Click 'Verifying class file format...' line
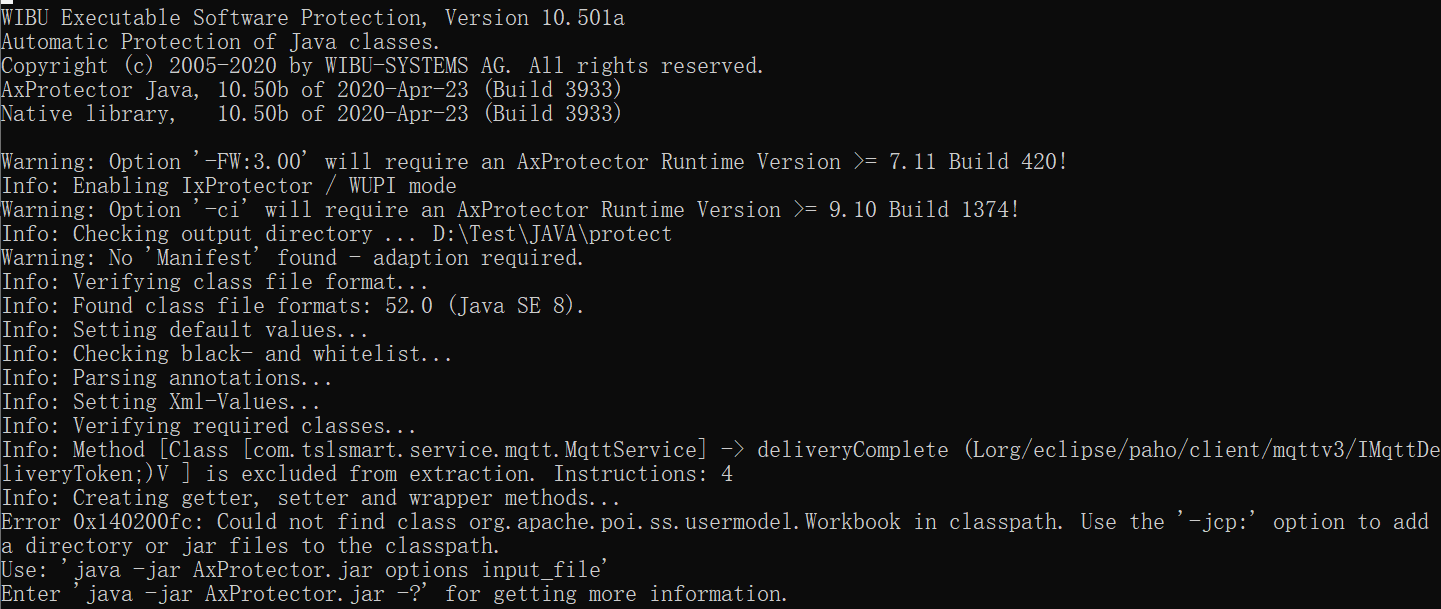 click(x=214, y=282)
